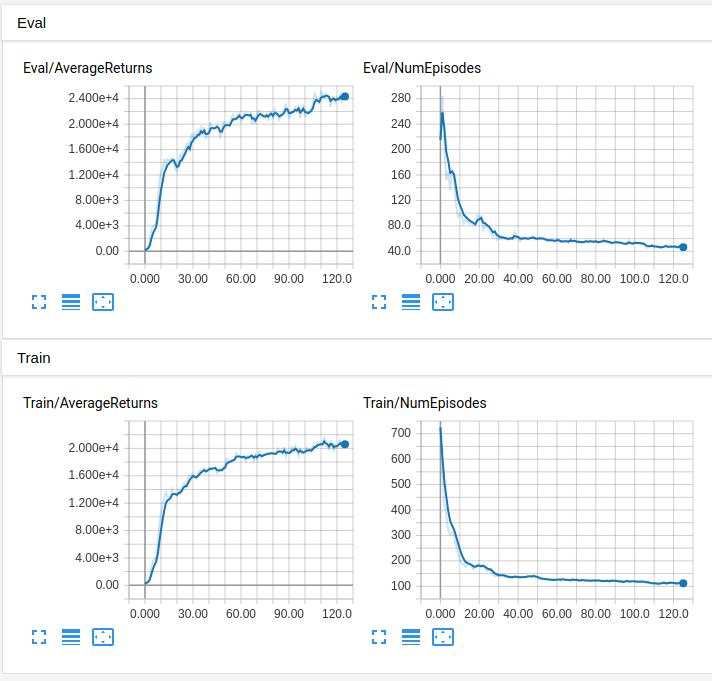Click the last data point on Eval/AverageReturns
The image size is (712, 681).
345,96
